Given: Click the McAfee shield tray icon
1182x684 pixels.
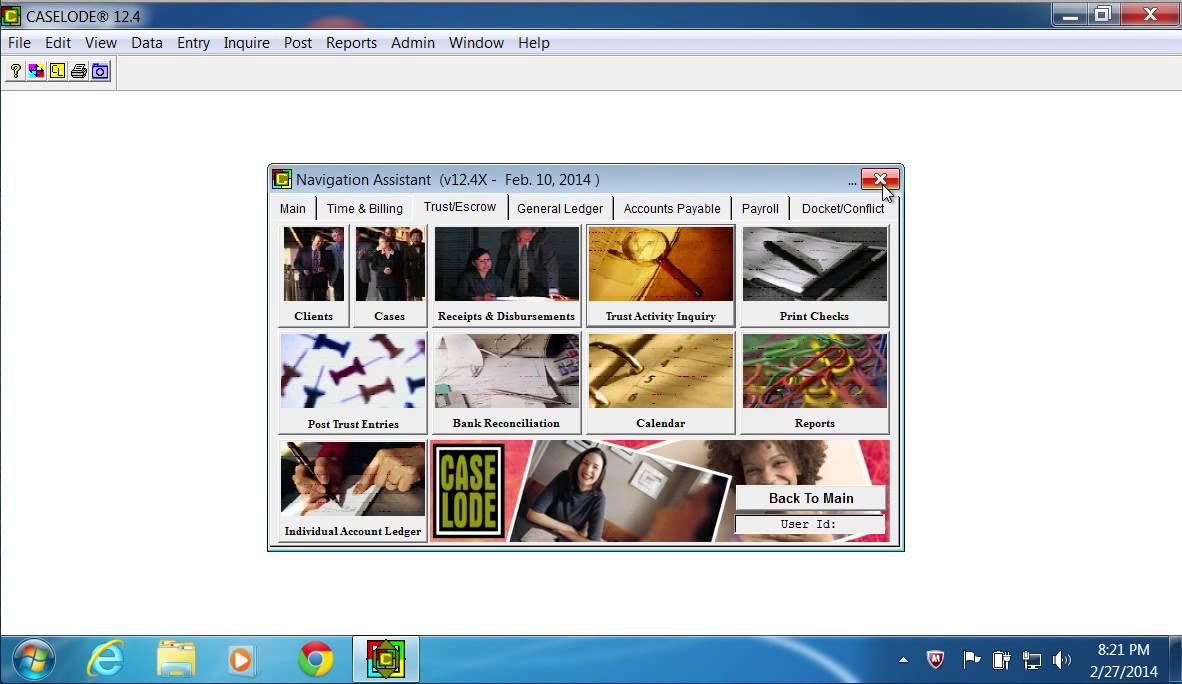Looking at the screenshot, I should point(935,661).
